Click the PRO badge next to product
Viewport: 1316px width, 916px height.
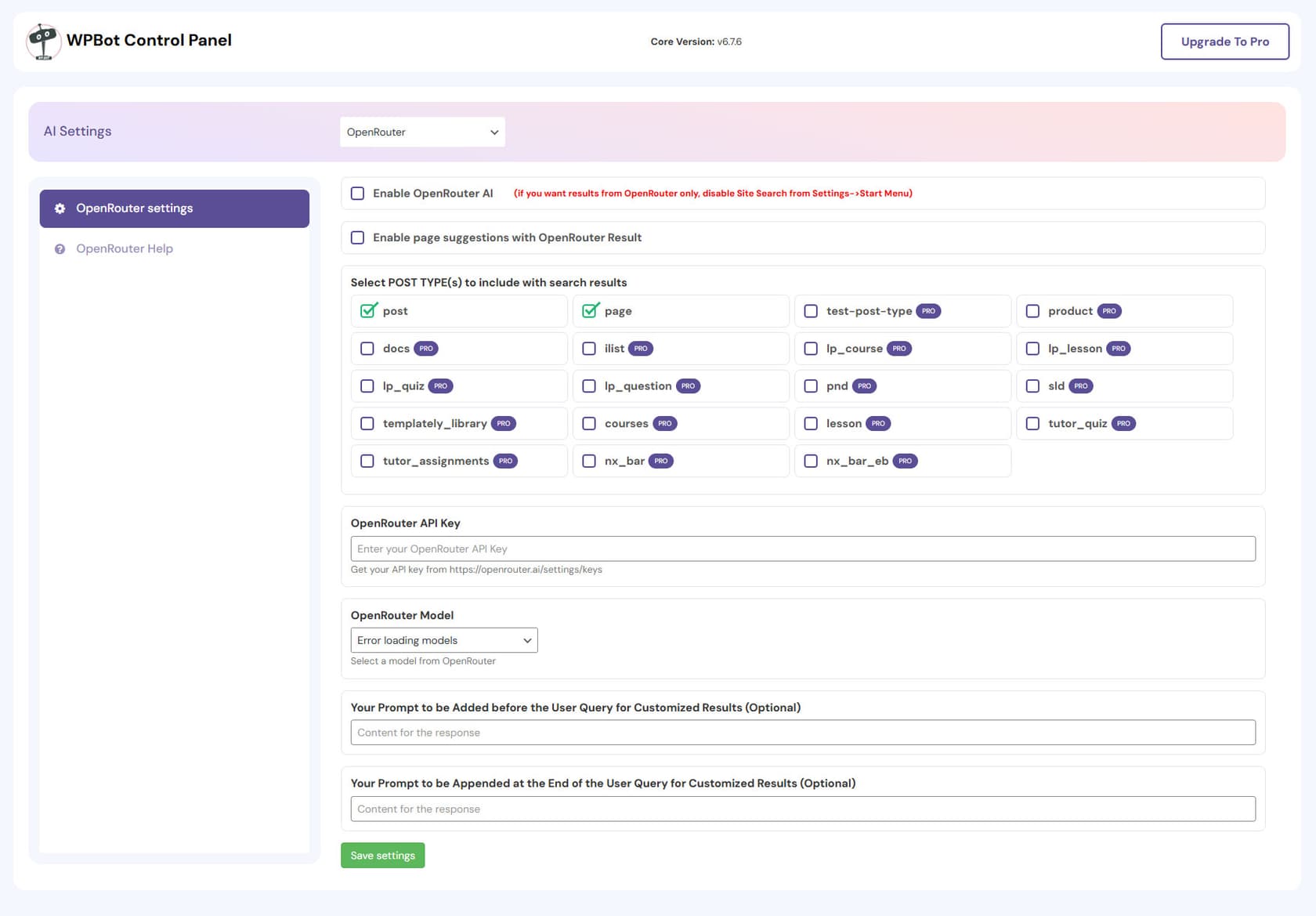[1109, 311]
